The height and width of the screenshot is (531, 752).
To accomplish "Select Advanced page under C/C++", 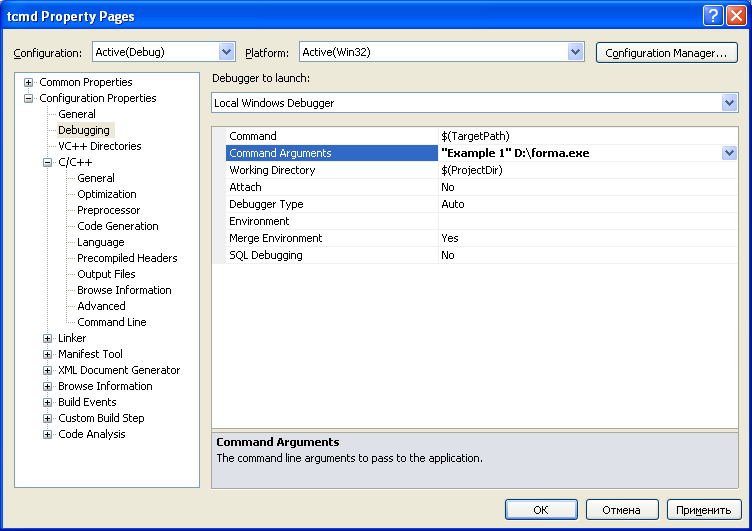I will coord(101,306).
